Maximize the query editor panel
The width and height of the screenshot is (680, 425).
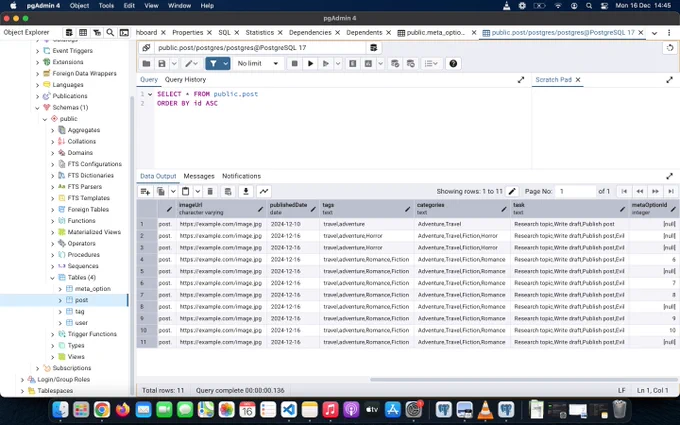[x=521, y=80]
